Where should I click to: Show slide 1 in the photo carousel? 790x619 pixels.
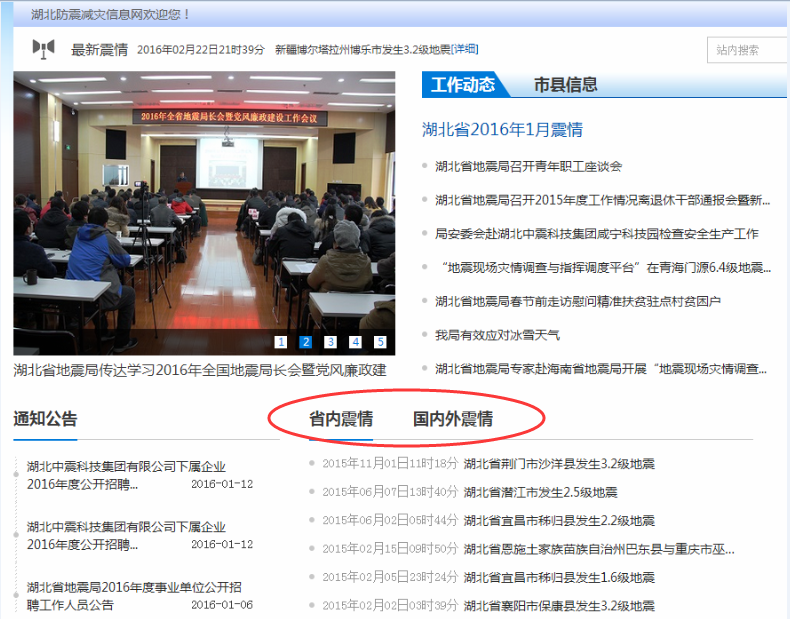[x=281, y=342]
